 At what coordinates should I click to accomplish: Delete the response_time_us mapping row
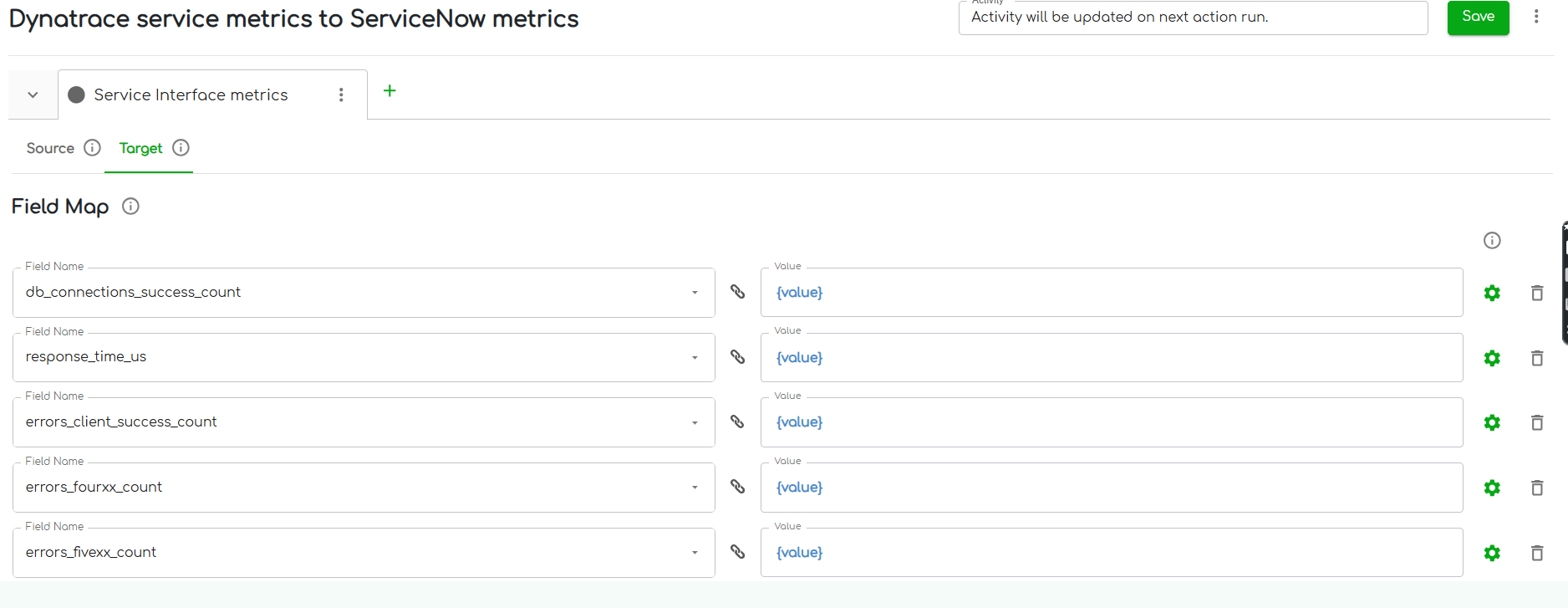(1537, 358)
